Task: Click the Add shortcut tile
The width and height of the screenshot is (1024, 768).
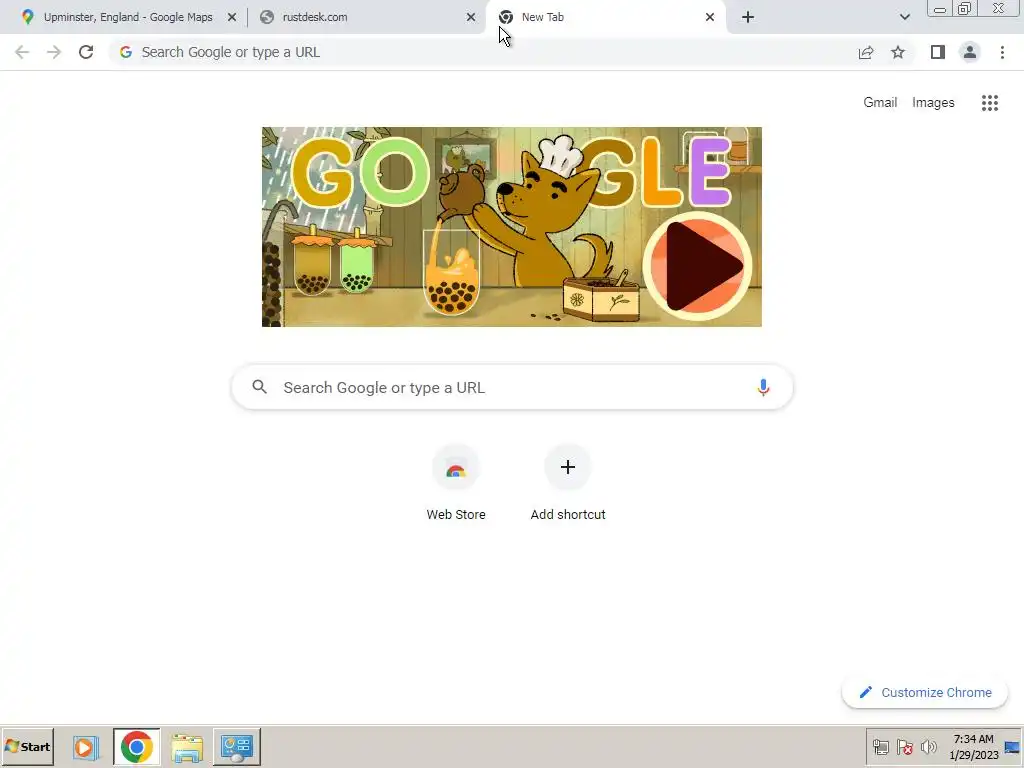Action: pyautogui.click(x=568, y=483)
